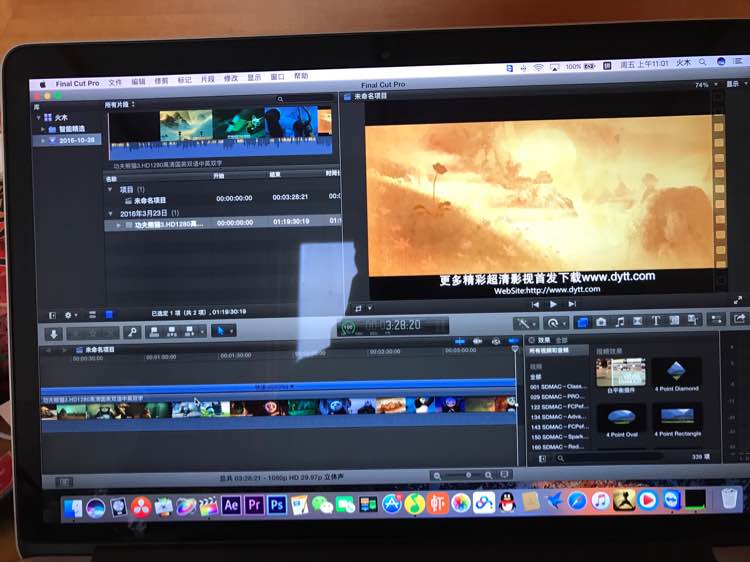
Task: Expand the 2016-10-28 event
Action: [43, 141]
